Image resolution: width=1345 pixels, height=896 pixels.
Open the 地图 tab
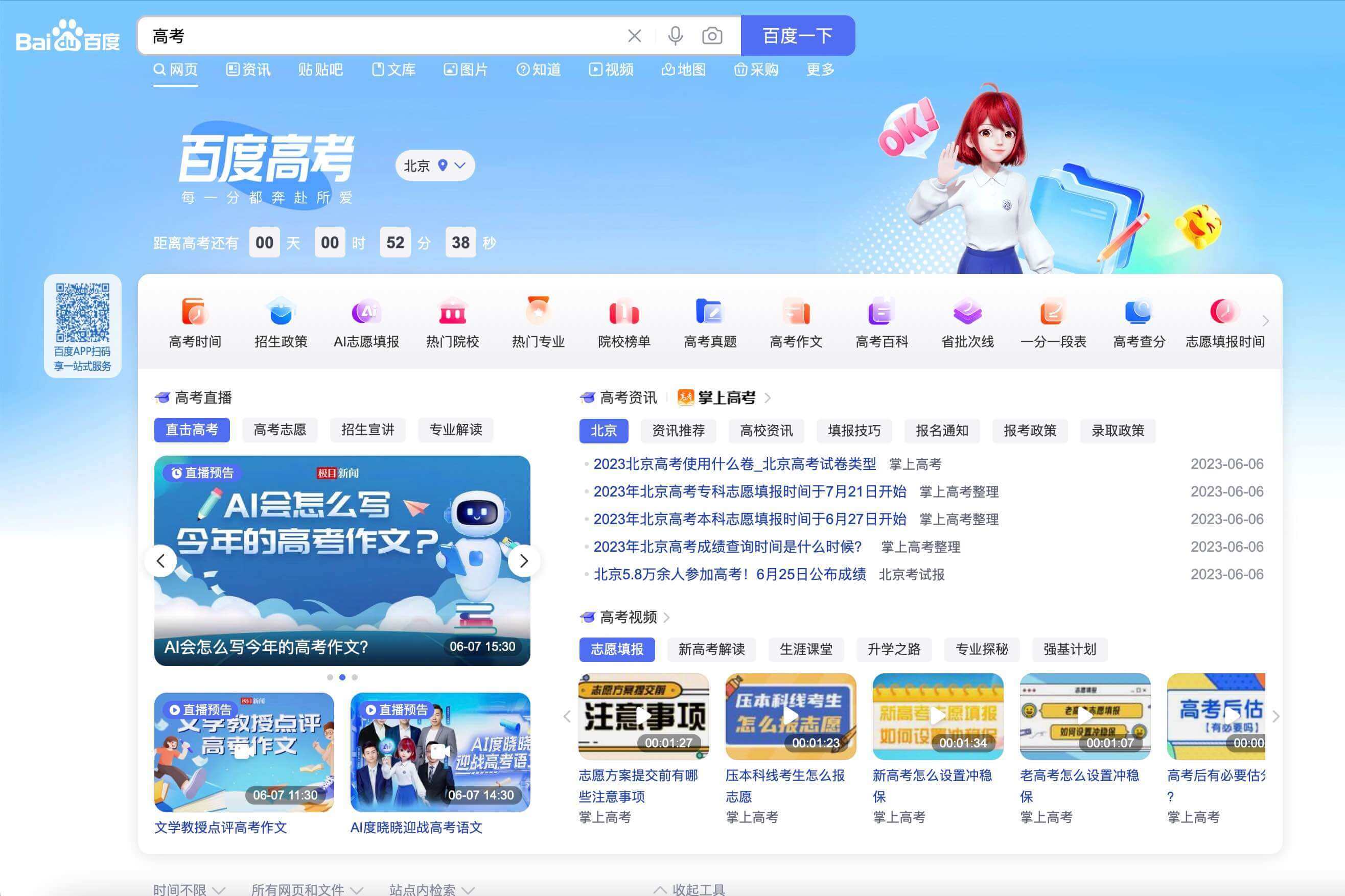pos(684,69)
